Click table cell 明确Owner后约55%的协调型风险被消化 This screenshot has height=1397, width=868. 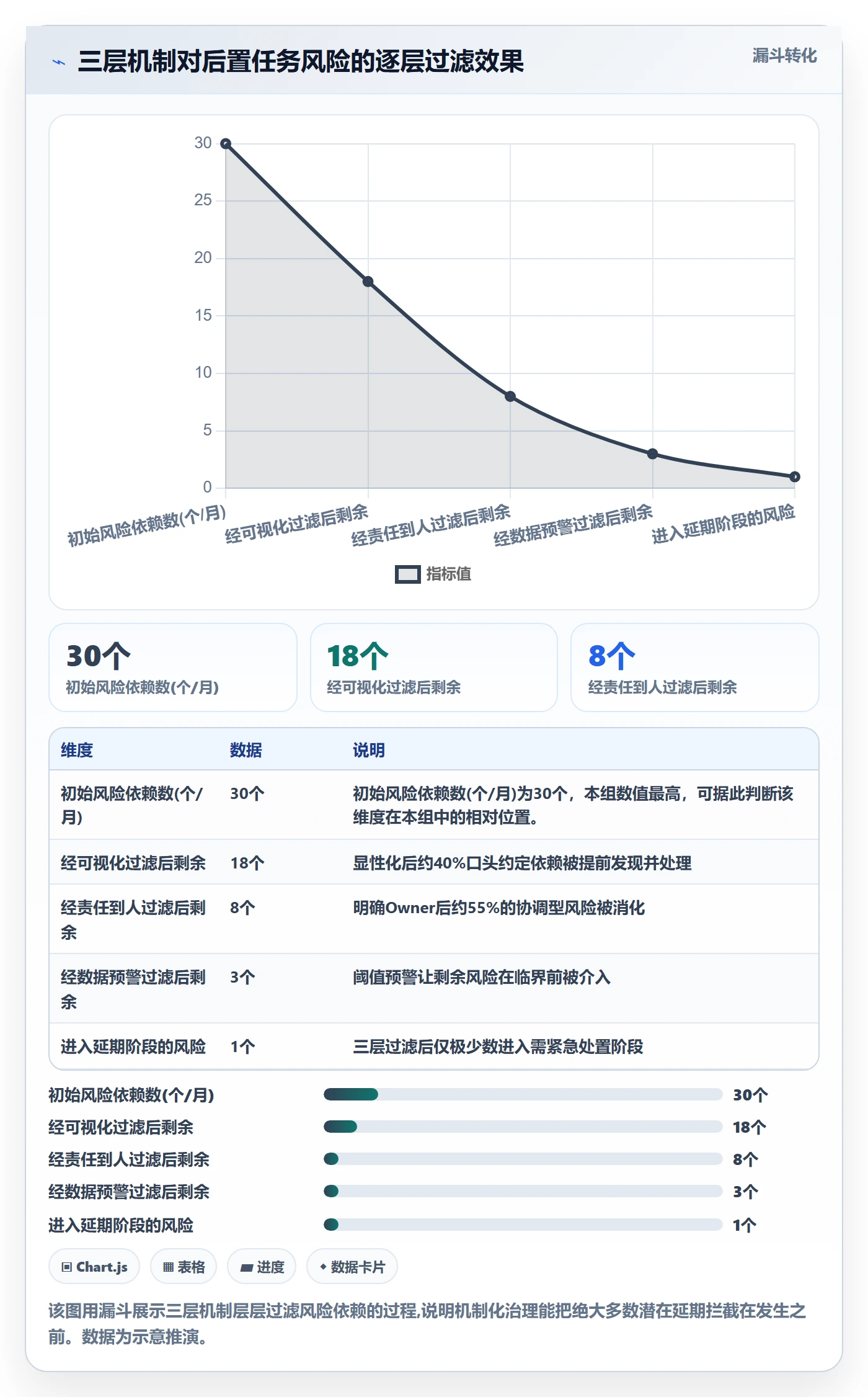pyautogui.click(x=499, y=908)
